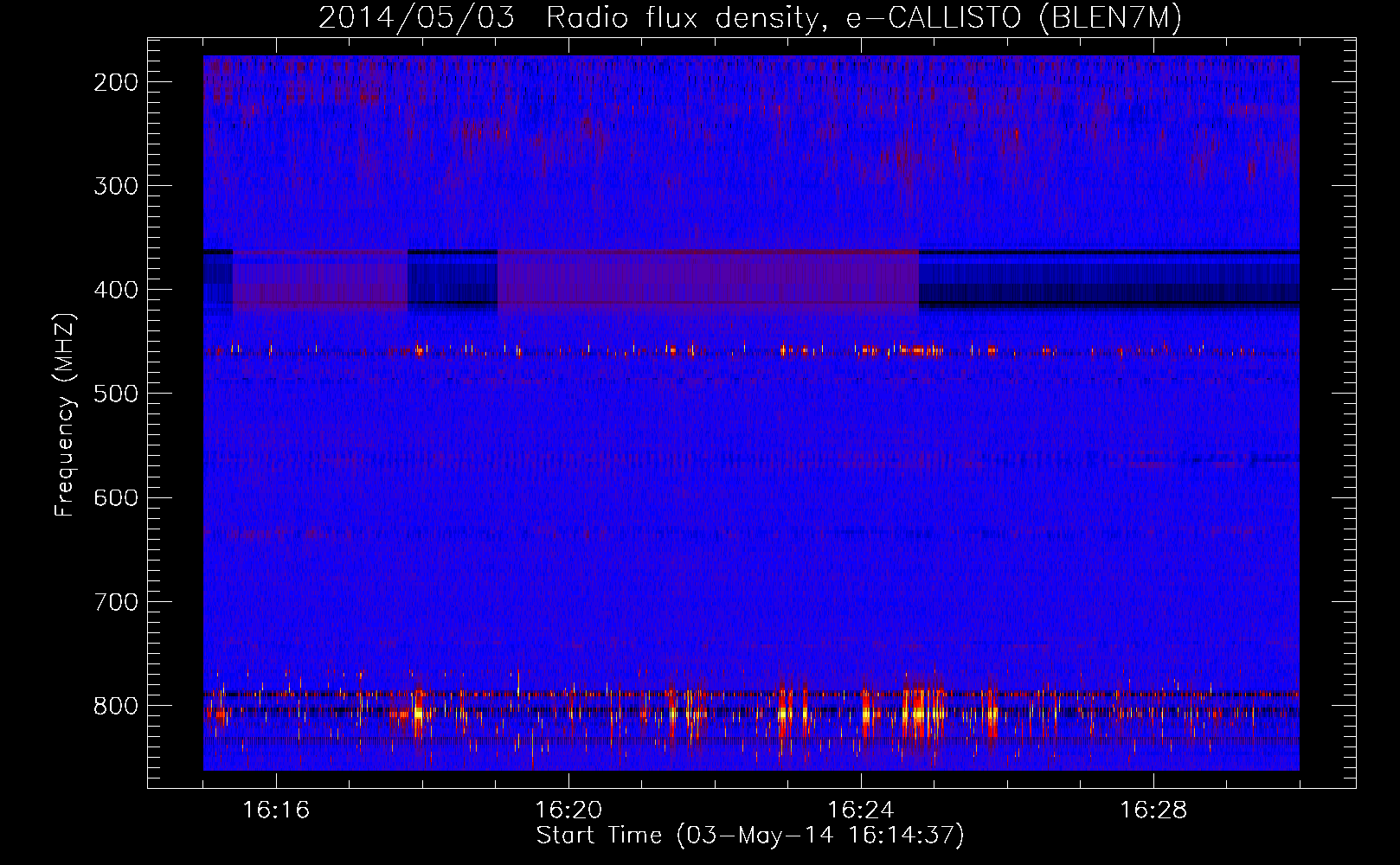Click the 'Frequency (MHZ)' axis label

[x=65, y=415]
